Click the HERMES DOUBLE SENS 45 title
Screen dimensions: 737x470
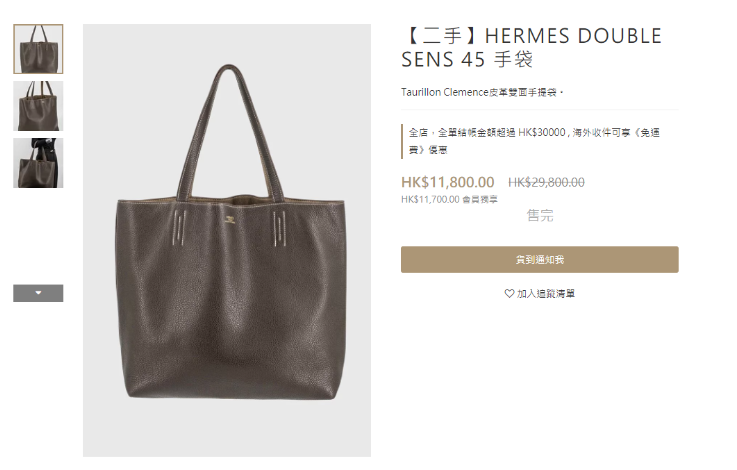tap(531, 48)
